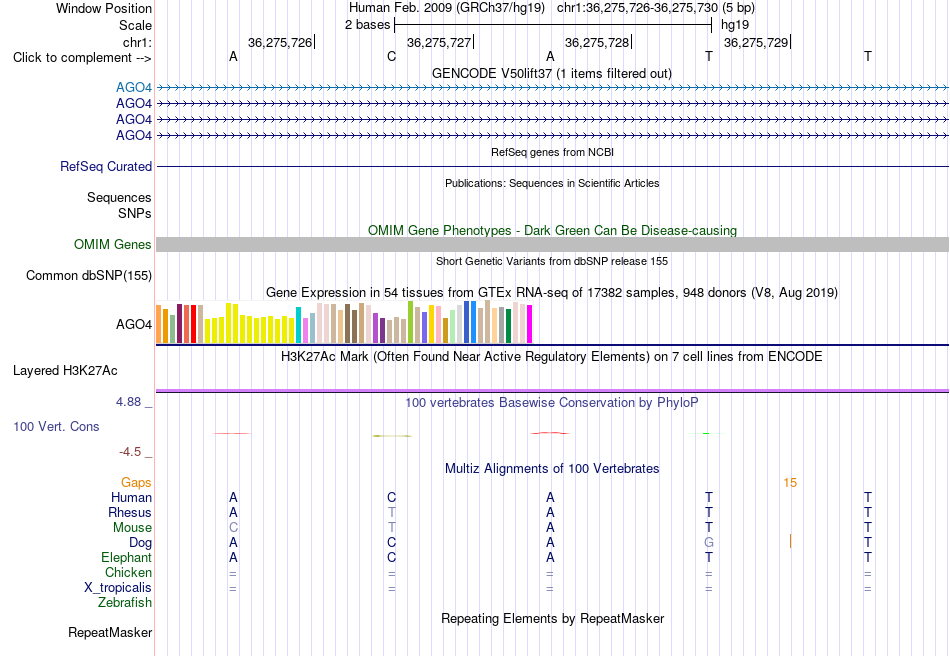Image resolution: width=950 pixels, height=656 pixels.
Task: Click the SNPs track label
Action: pos(135,213)
